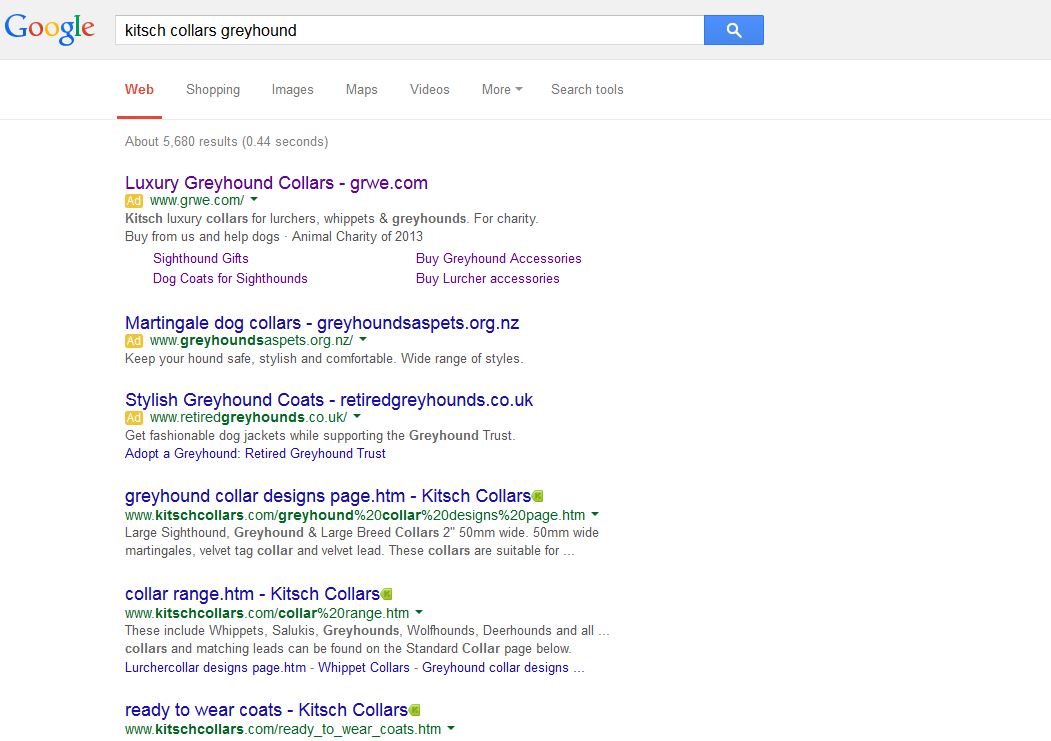Switch to the Shopping tab
The image size is (1051, 741).
click(213, 89)
